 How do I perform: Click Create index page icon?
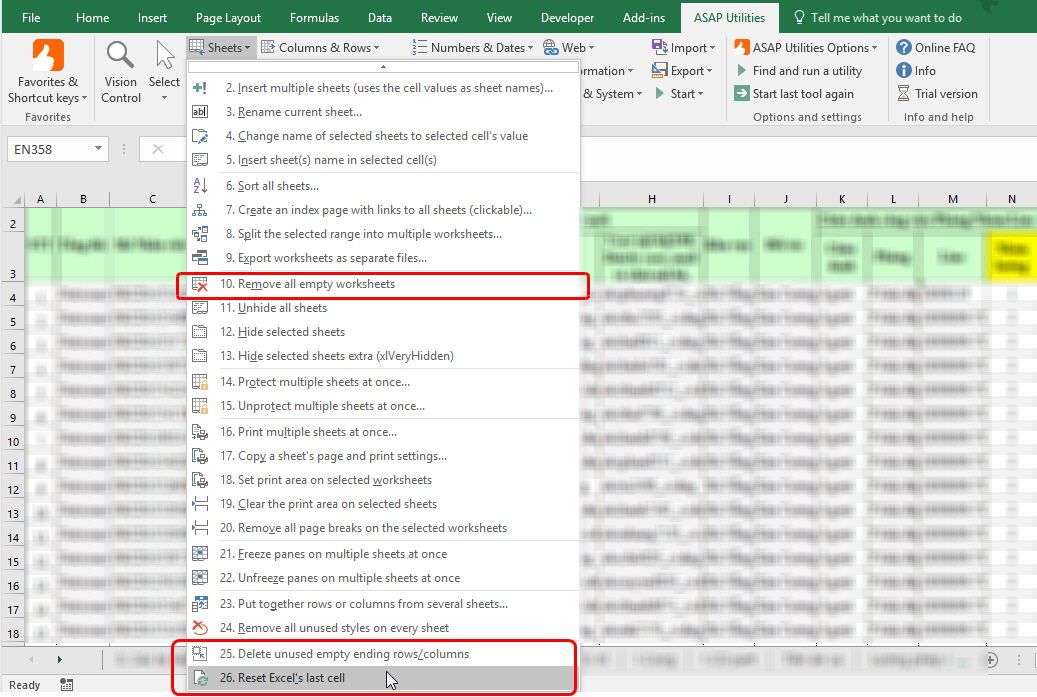coord(200,210)
